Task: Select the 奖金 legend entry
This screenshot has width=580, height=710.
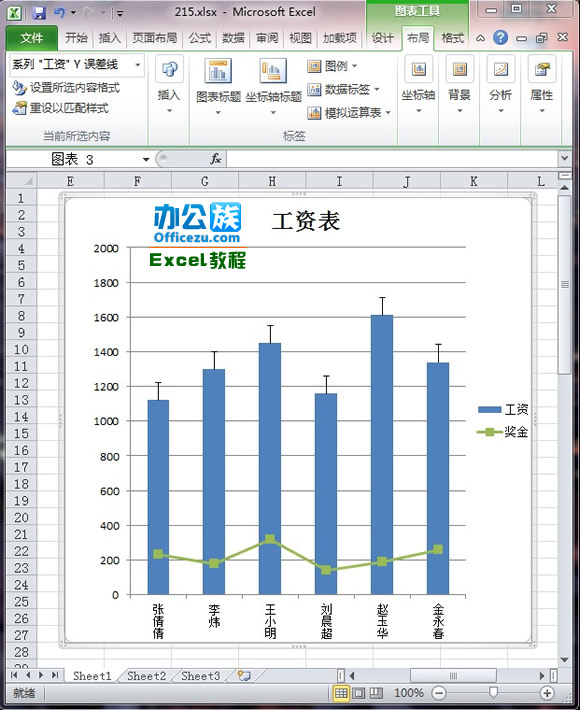Action: (x=503, y=432)
